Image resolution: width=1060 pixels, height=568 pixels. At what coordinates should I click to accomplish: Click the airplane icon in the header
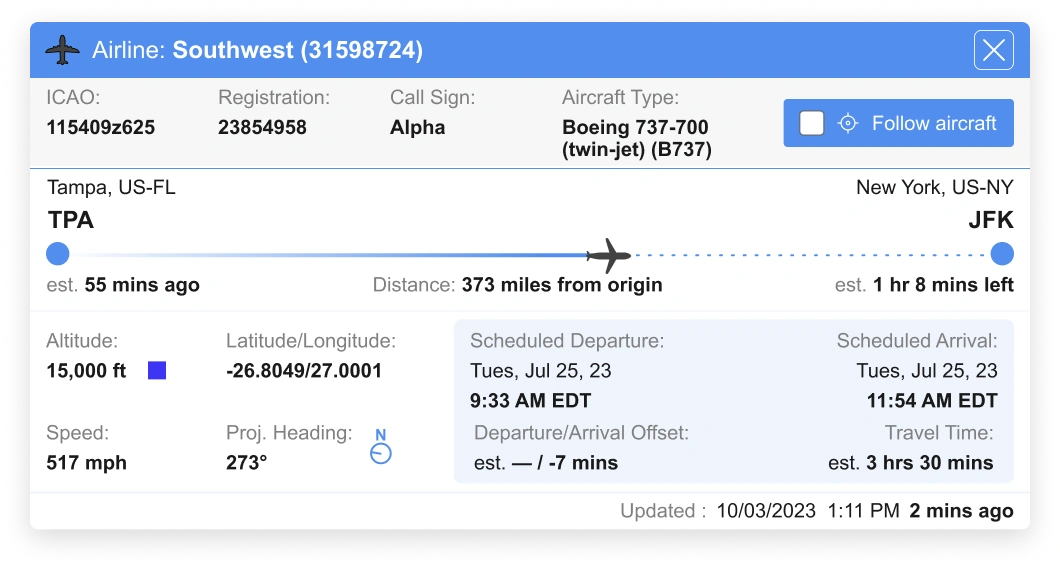tap(62, 50)
